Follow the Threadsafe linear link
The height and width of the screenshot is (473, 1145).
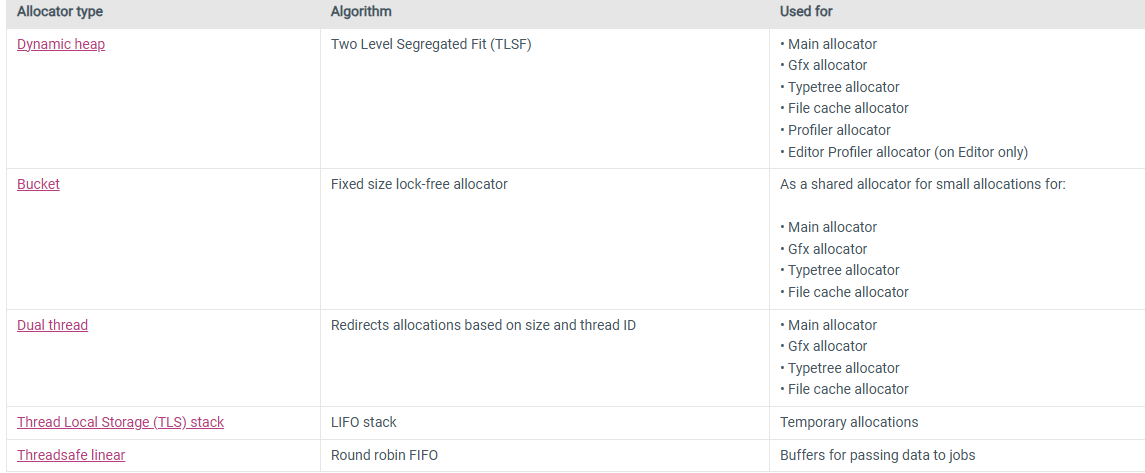[x=71, y=455]
